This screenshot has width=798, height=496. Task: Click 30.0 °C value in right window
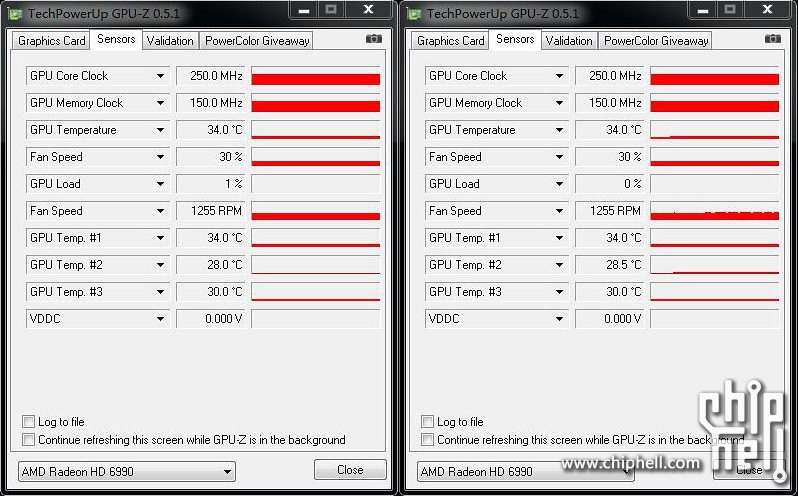click(609, 291)
